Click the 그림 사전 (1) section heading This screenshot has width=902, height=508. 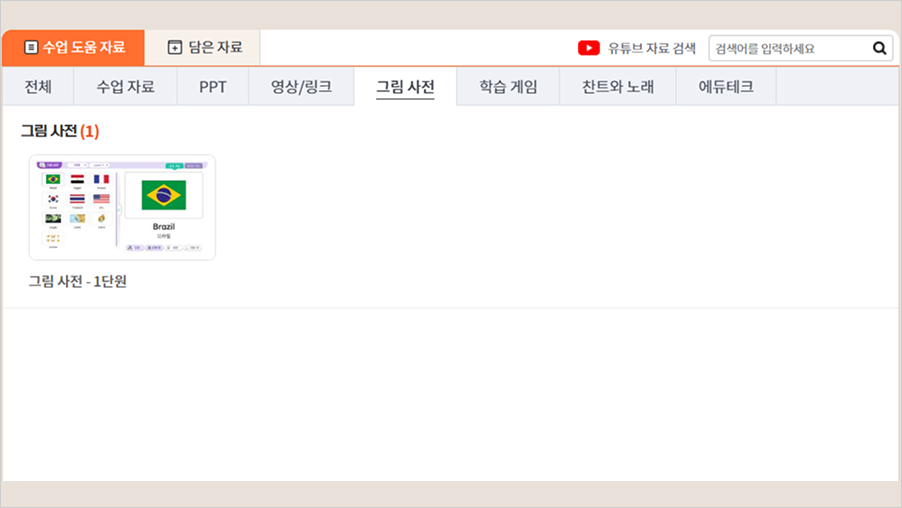click(x=60, y=131)
